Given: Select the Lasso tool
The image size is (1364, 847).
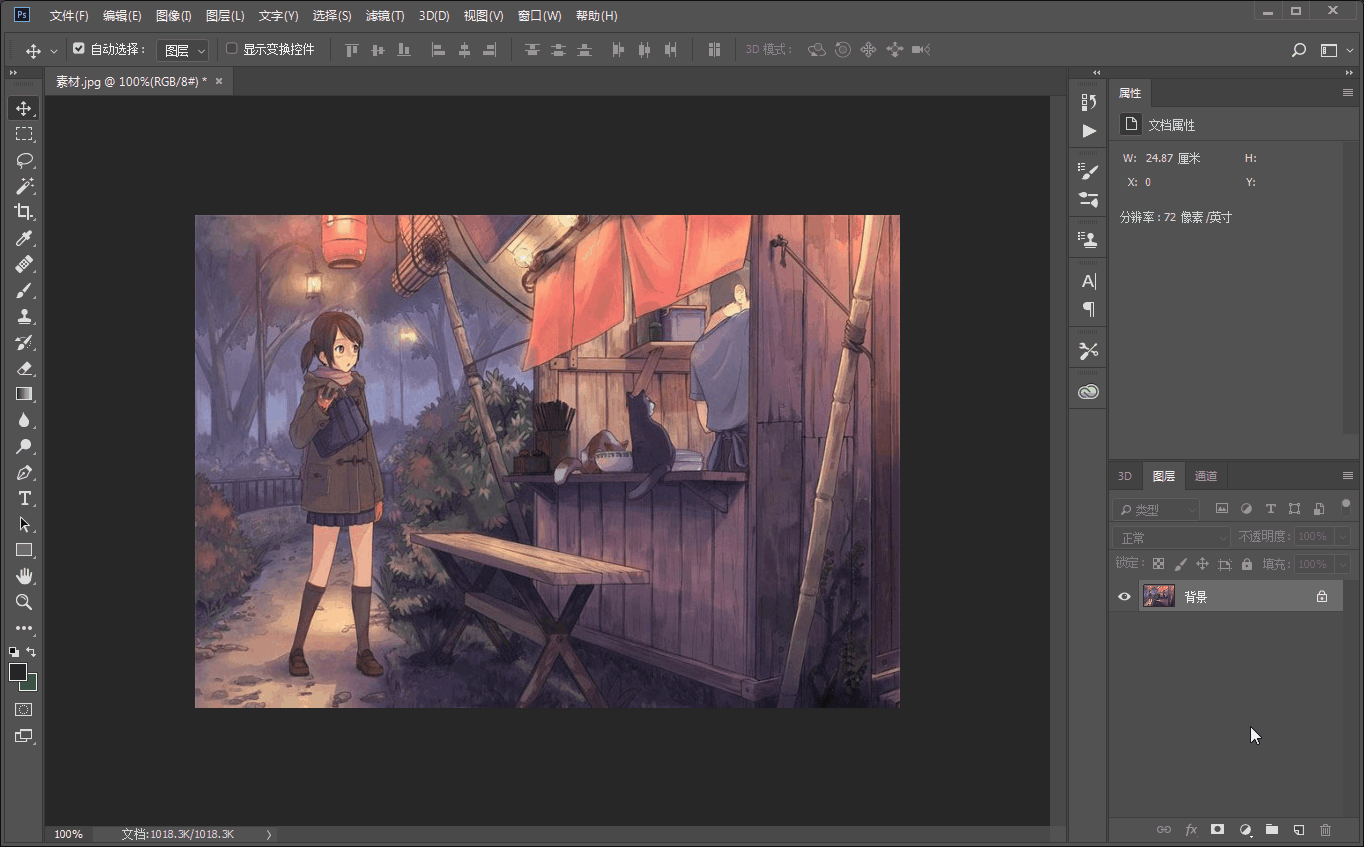Looking at the screenshot, I should point(24,160).
